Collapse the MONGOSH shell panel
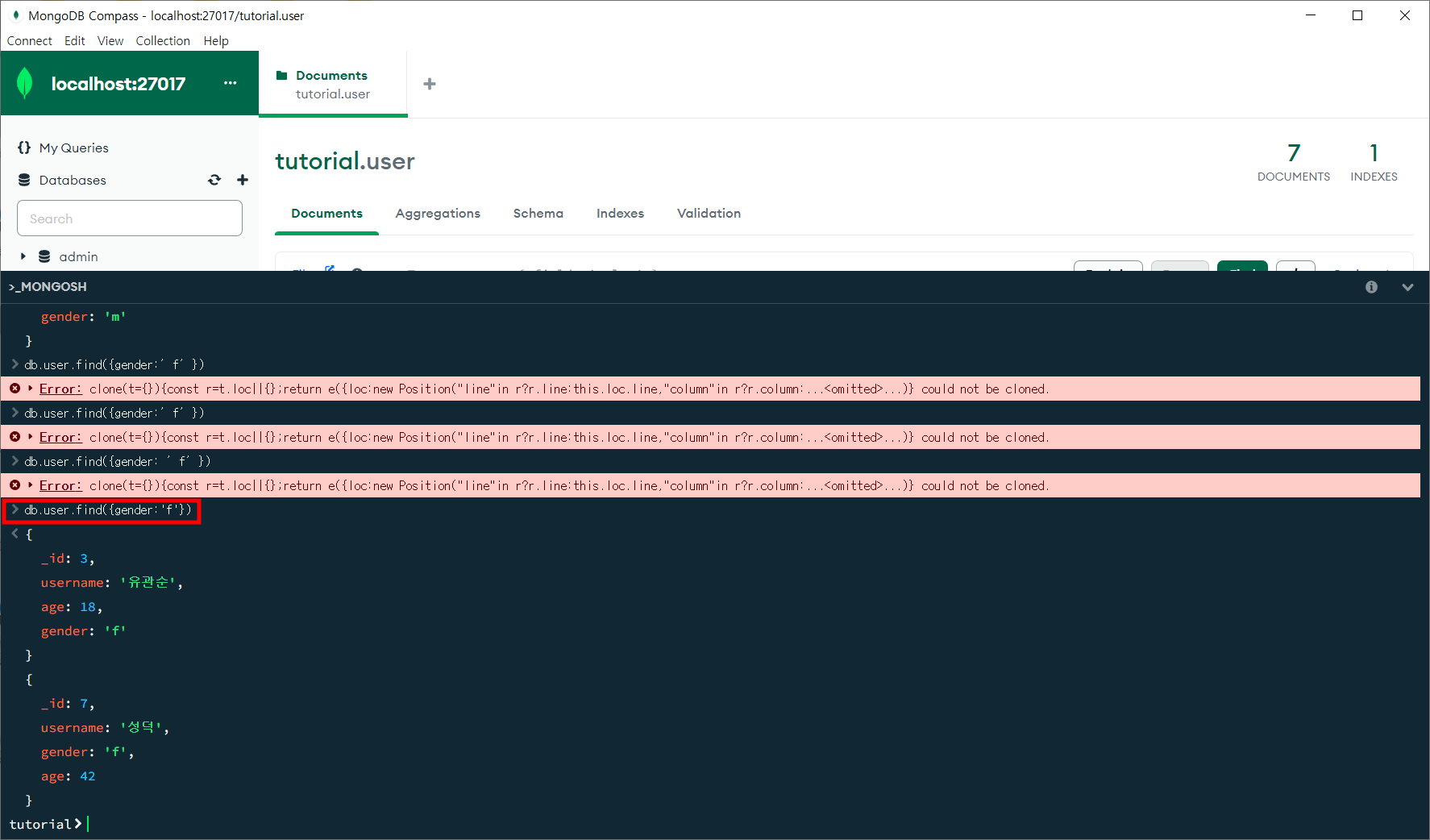This screenshot has width=1430, height=840. 1407,287
